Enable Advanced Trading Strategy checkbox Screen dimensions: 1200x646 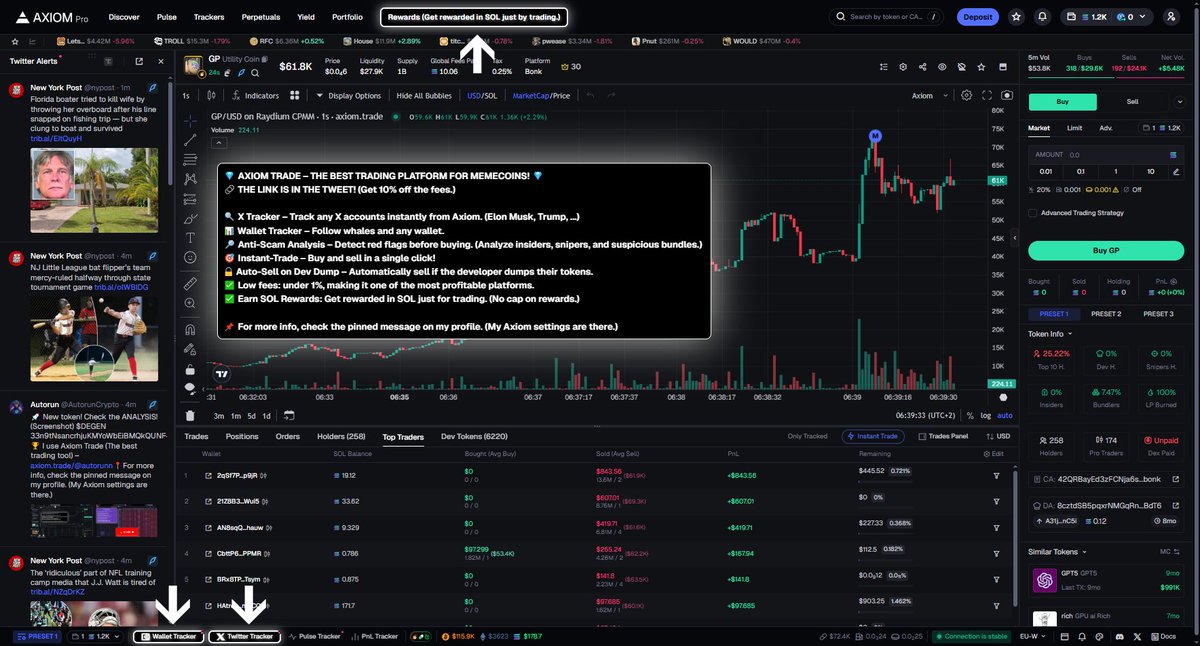[1034, 212]
